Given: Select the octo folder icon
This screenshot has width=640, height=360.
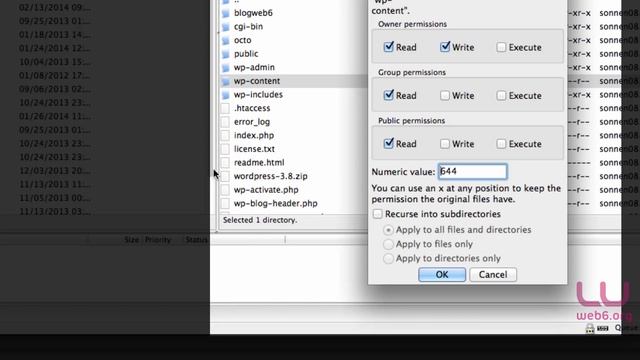Looking at the screenshot, I should point(225,40).
